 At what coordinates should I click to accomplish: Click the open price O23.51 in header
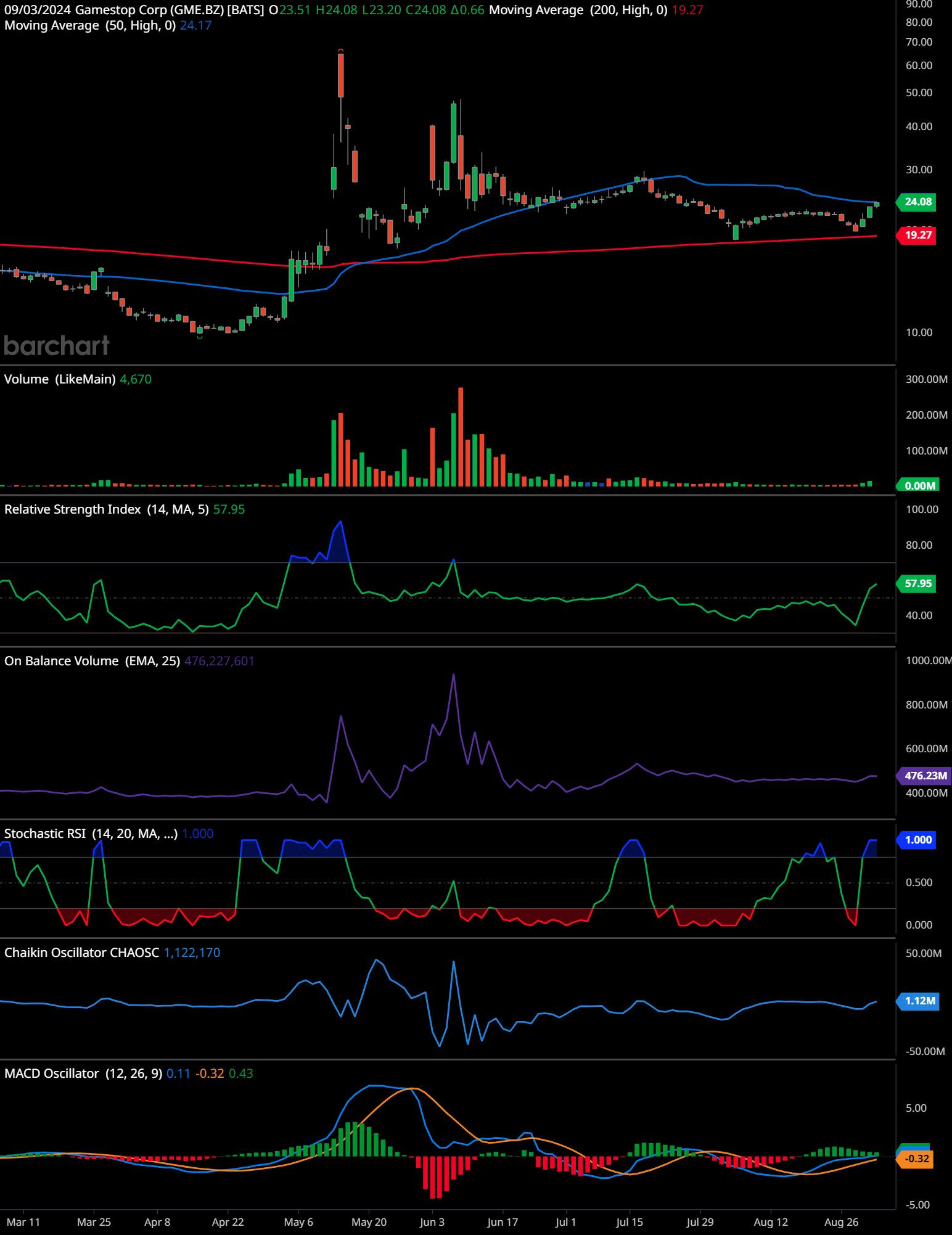point(290,10)
